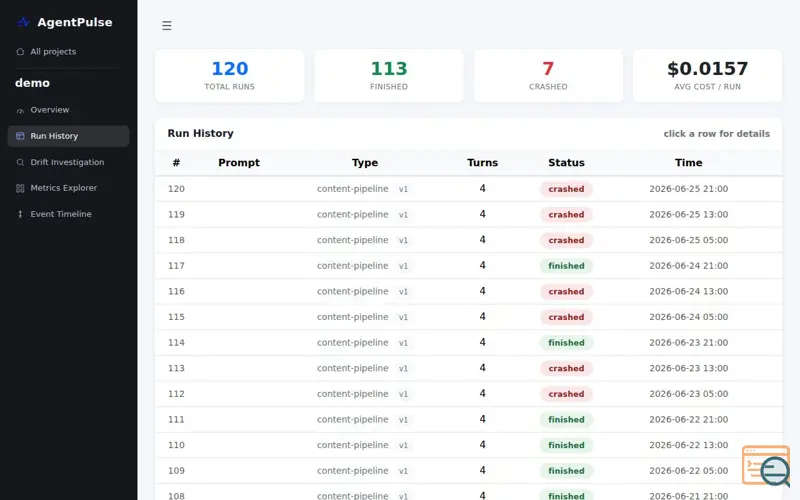Click finished badge in row 110
This screenshot has height=500, width=800.
566,445
